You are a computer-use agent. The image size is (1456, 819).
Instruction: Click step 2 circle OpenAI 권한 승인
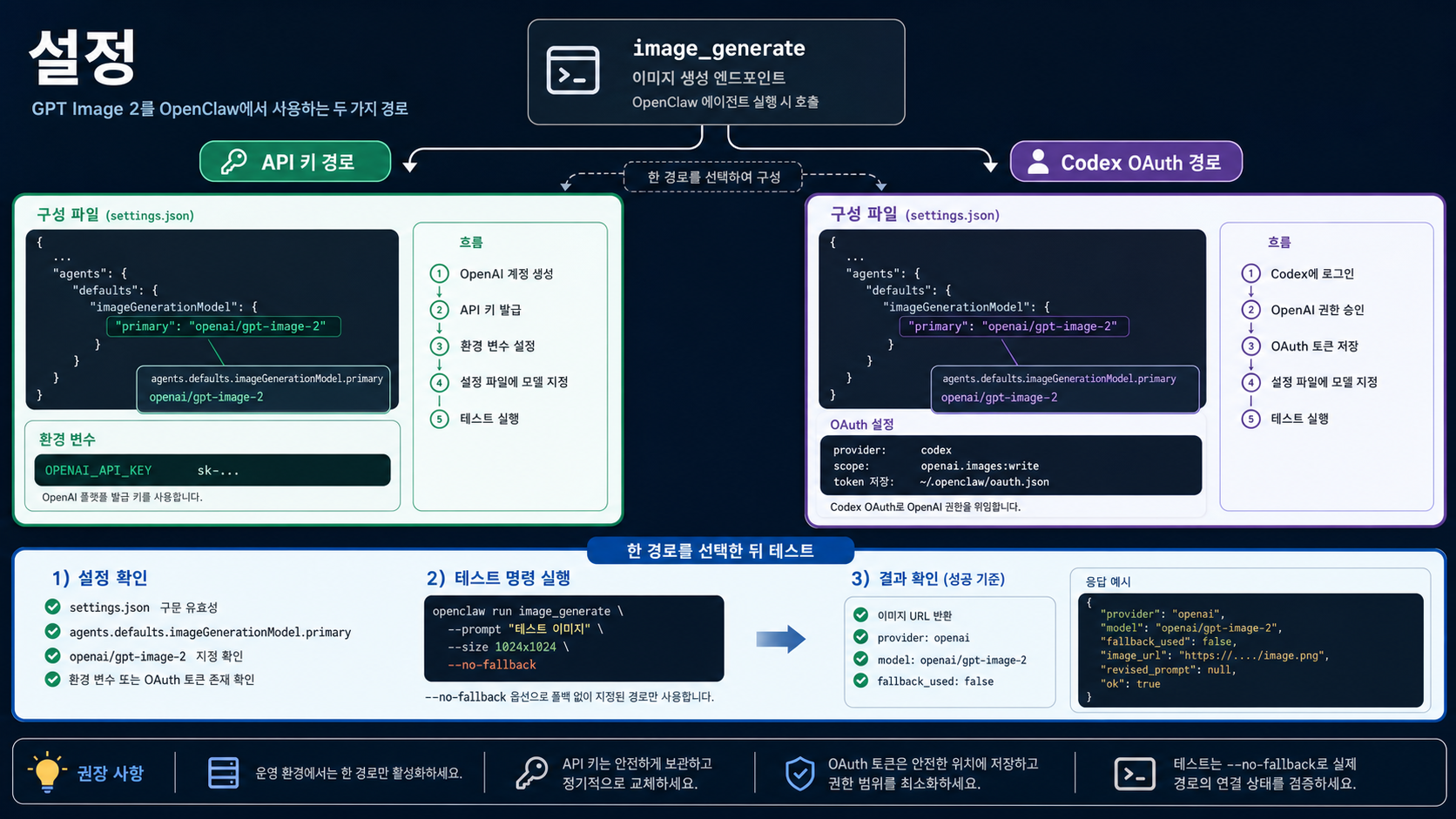(1250, 310)
